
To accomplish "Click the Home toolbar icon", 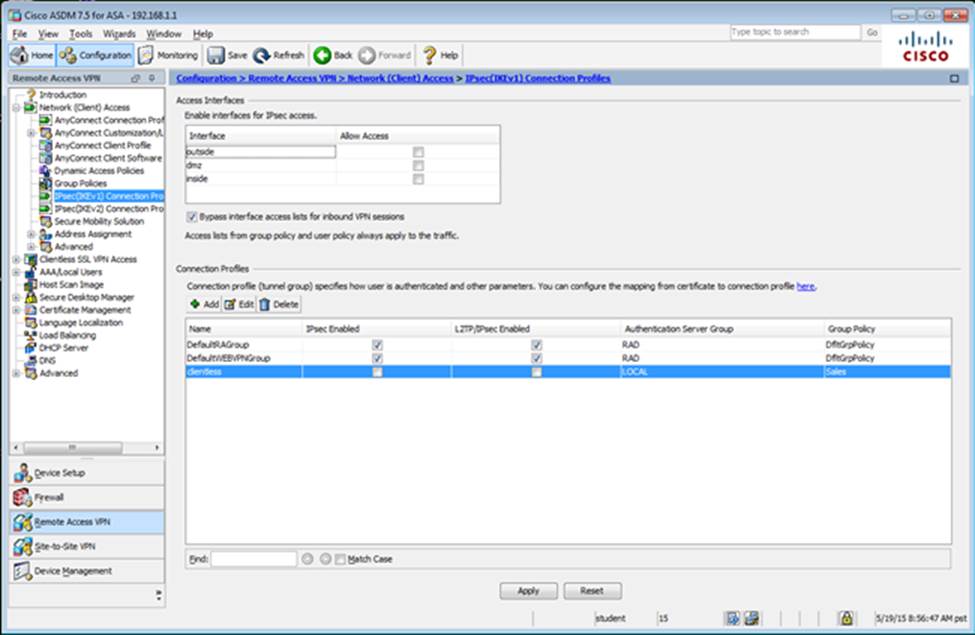I will coord(31,56).
